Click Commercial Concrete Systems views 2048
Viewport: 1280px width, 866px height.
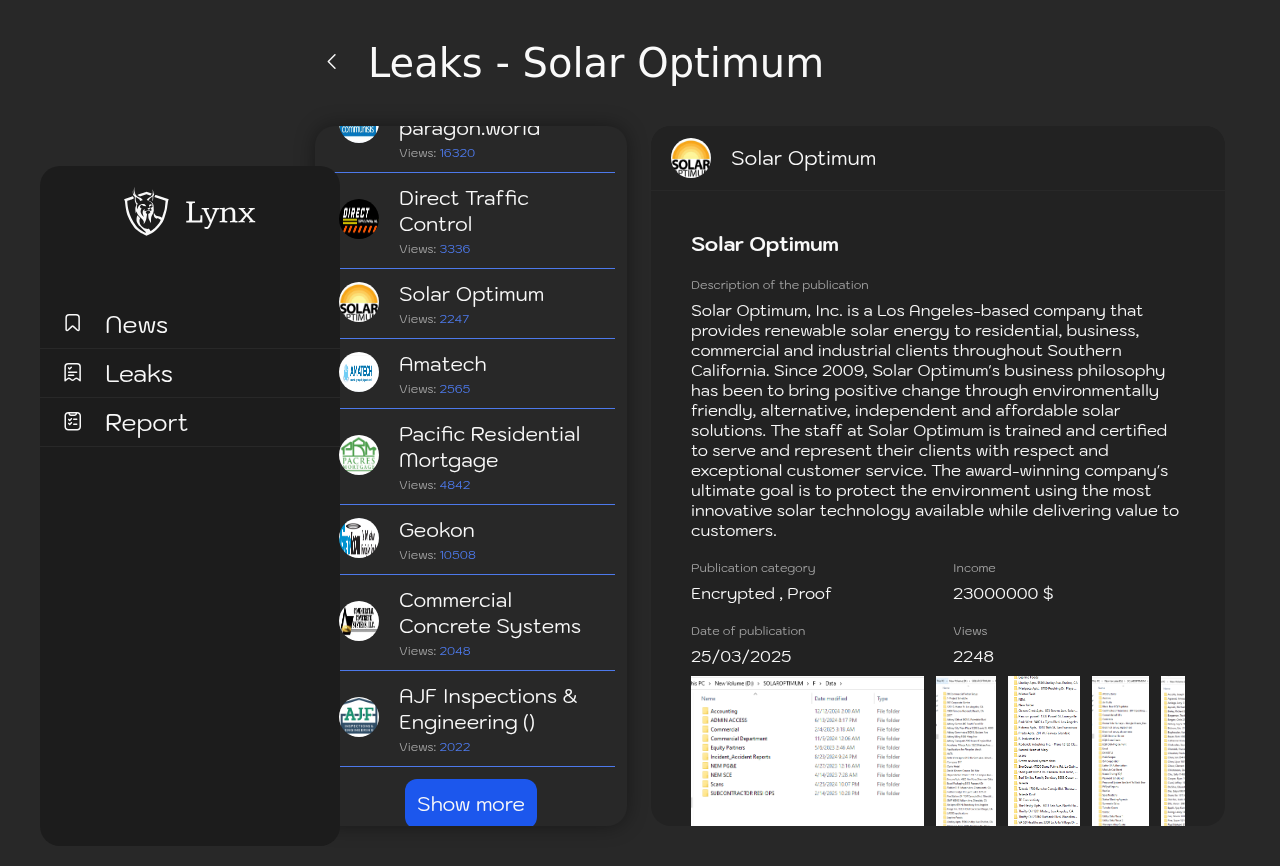455,651
